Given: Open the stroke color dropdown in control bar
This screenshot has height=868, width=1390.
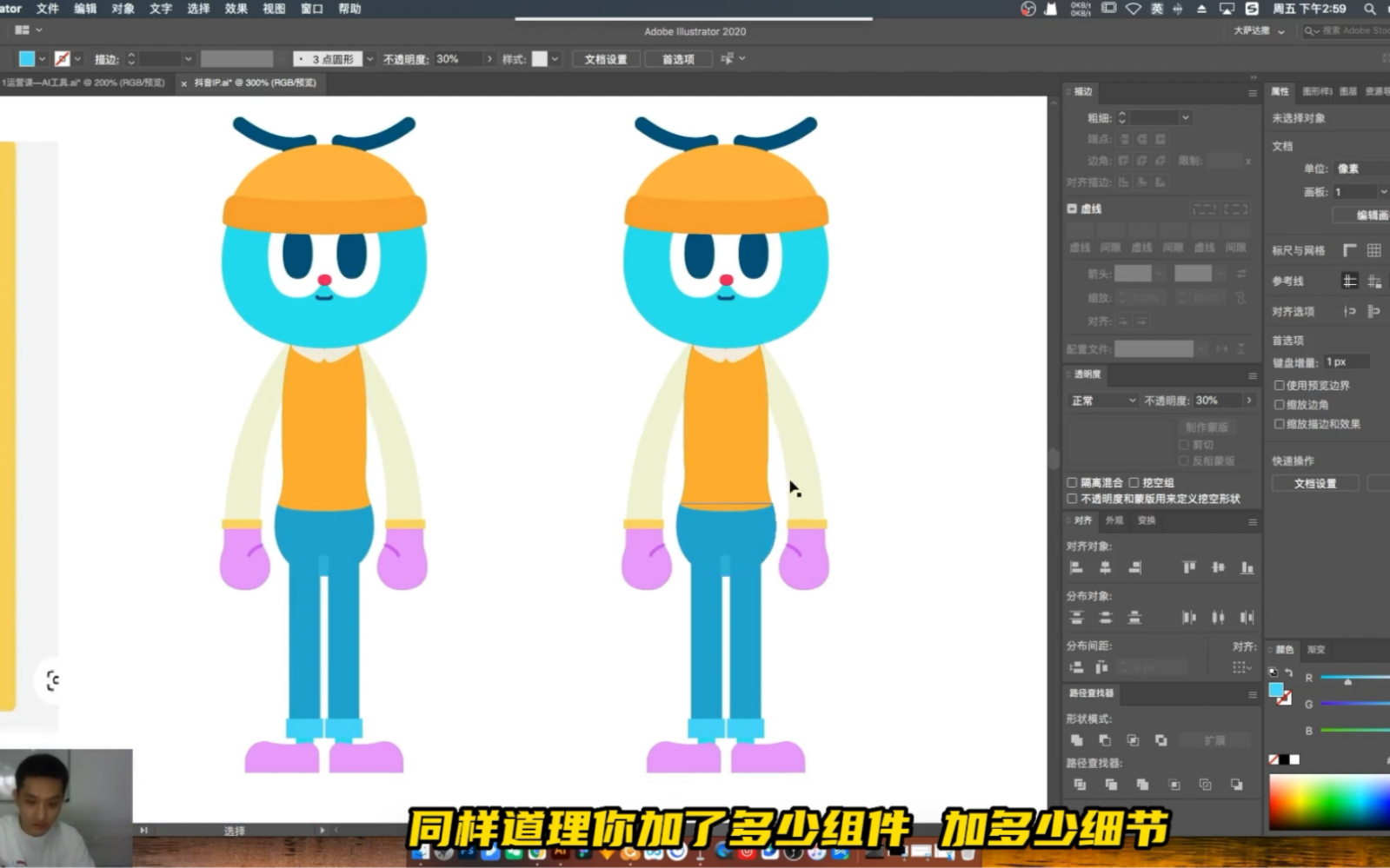Looking at the screenshot, I should pyautogui.click(x=77, y=59).
